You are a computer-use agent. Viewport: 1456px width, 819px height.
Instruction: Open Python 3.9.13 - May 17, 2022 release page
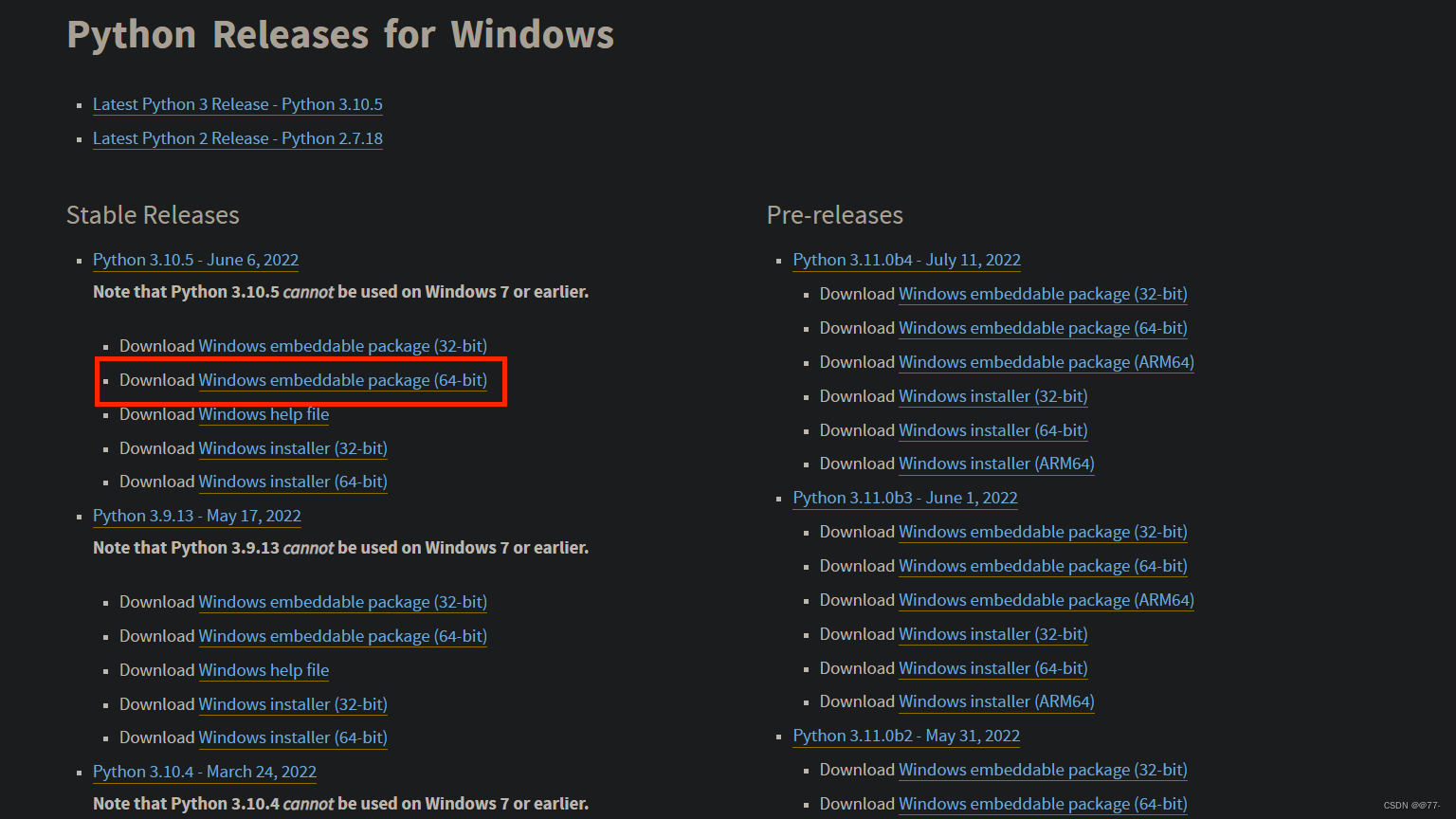click(x=197, y=516)
